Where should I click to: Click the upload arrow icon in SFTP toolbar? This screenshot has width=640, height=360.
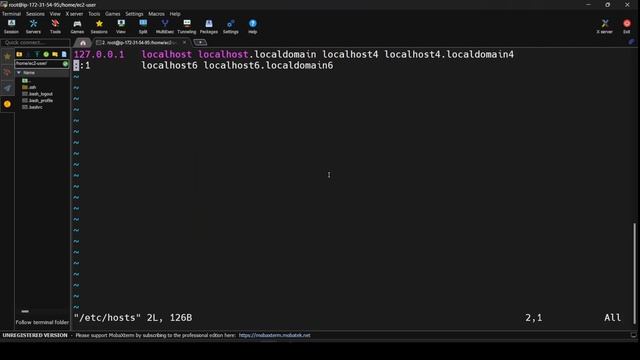click(37, 54)
